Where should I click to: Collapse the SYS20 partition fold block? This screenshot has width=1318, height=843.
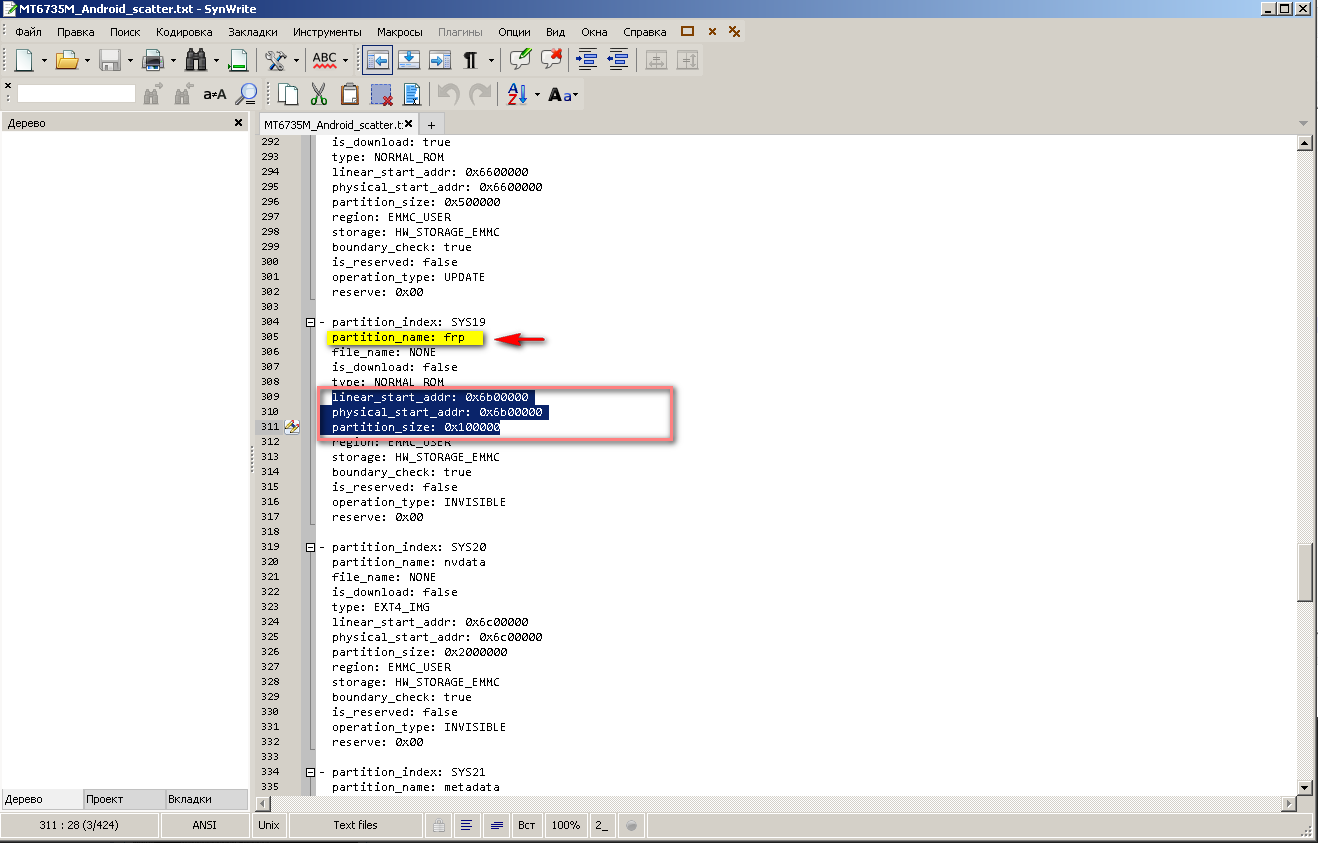tap(310, 547)
